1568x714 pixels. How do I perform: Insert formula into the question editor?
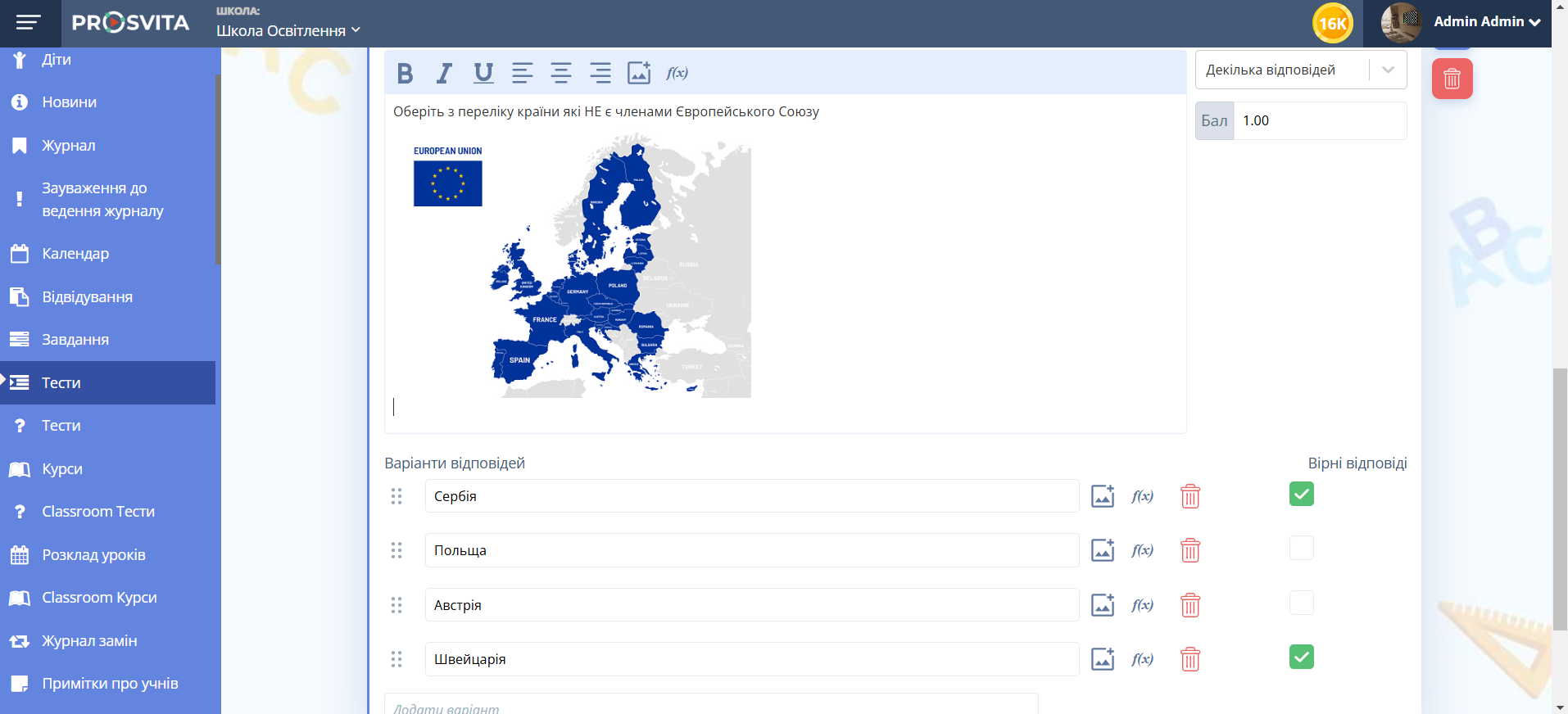tap(677, 73)
